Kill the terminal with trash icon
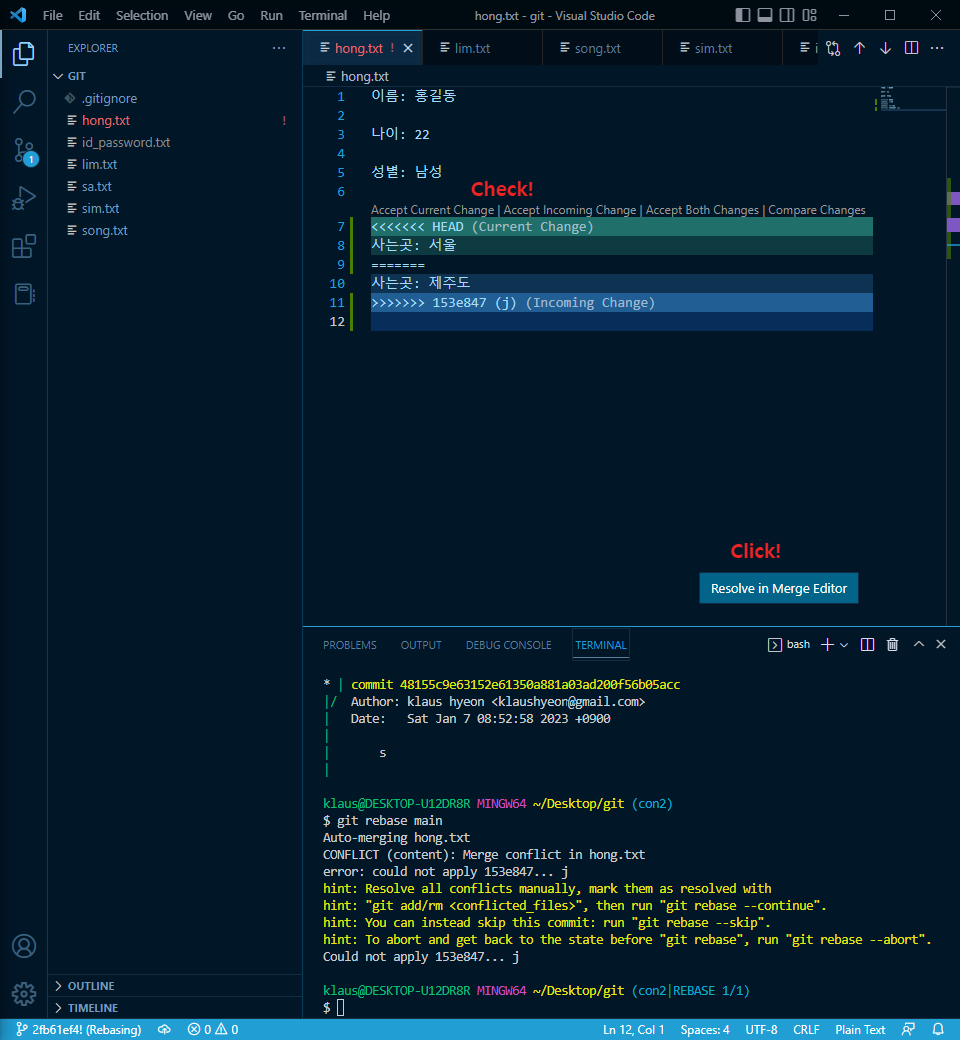Viewport: 960px width, 1040px height. click(892, 645)
